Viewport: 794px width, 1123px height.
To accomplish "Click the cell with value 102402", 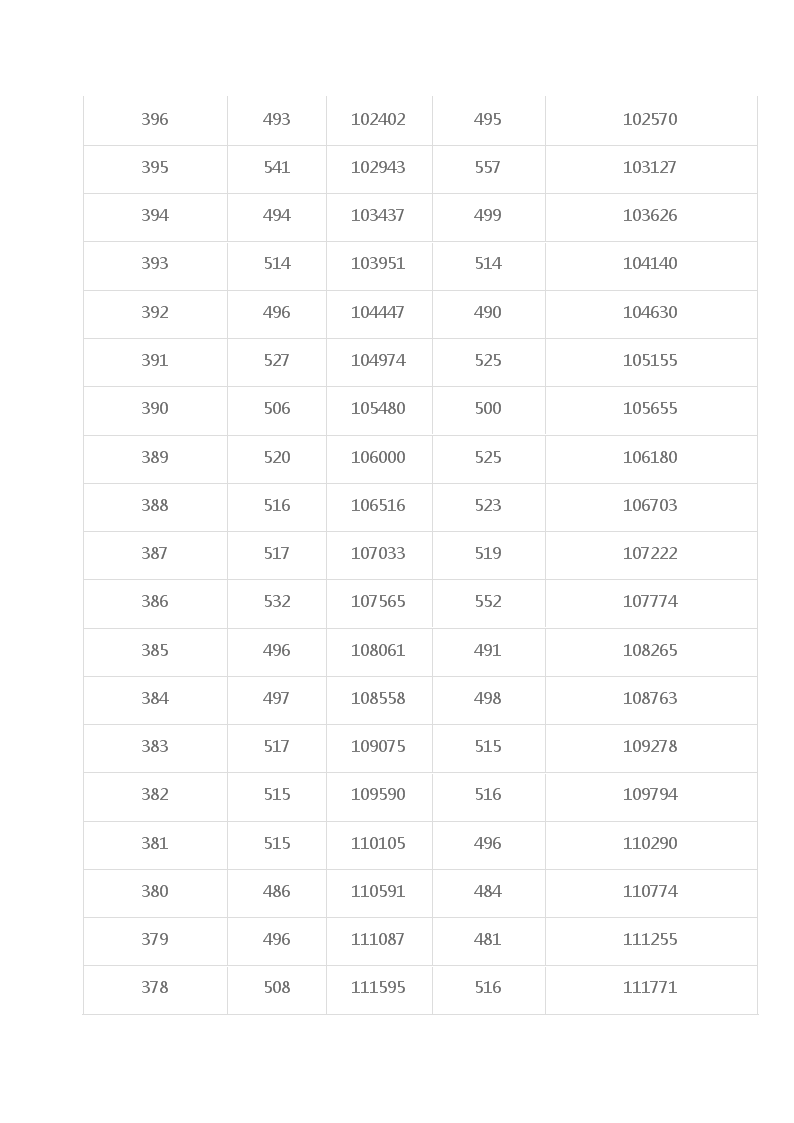I will (379, 120).
